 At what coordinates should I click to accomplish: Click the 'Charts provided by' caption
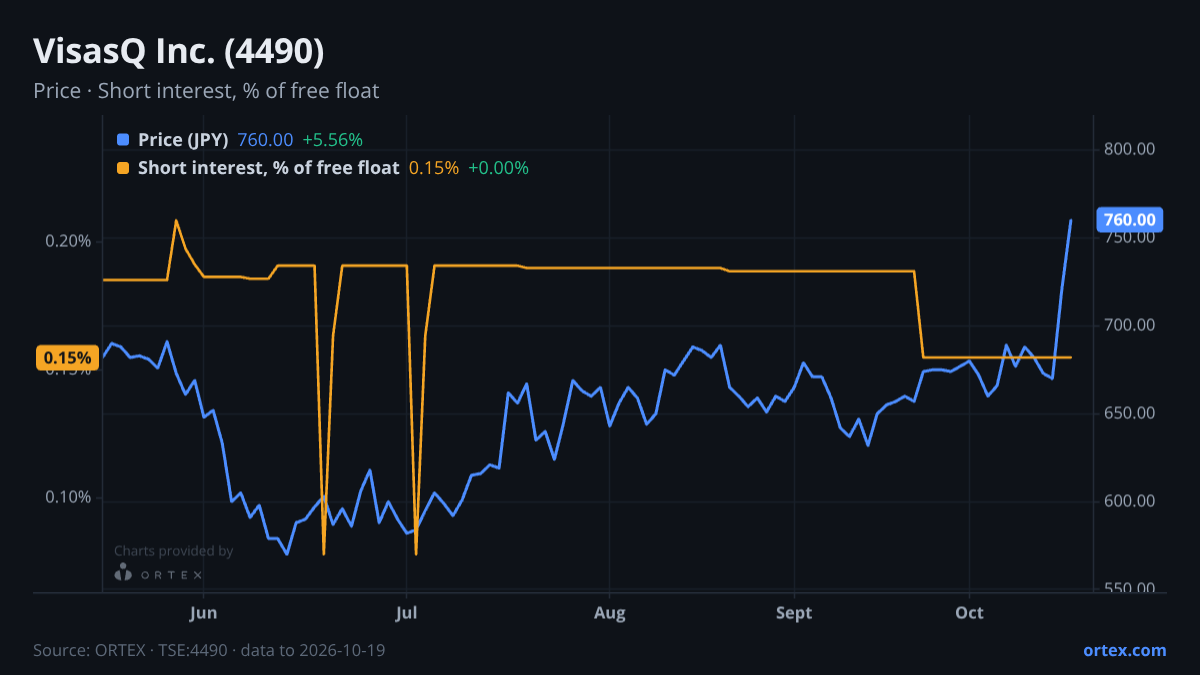(174, 551)
